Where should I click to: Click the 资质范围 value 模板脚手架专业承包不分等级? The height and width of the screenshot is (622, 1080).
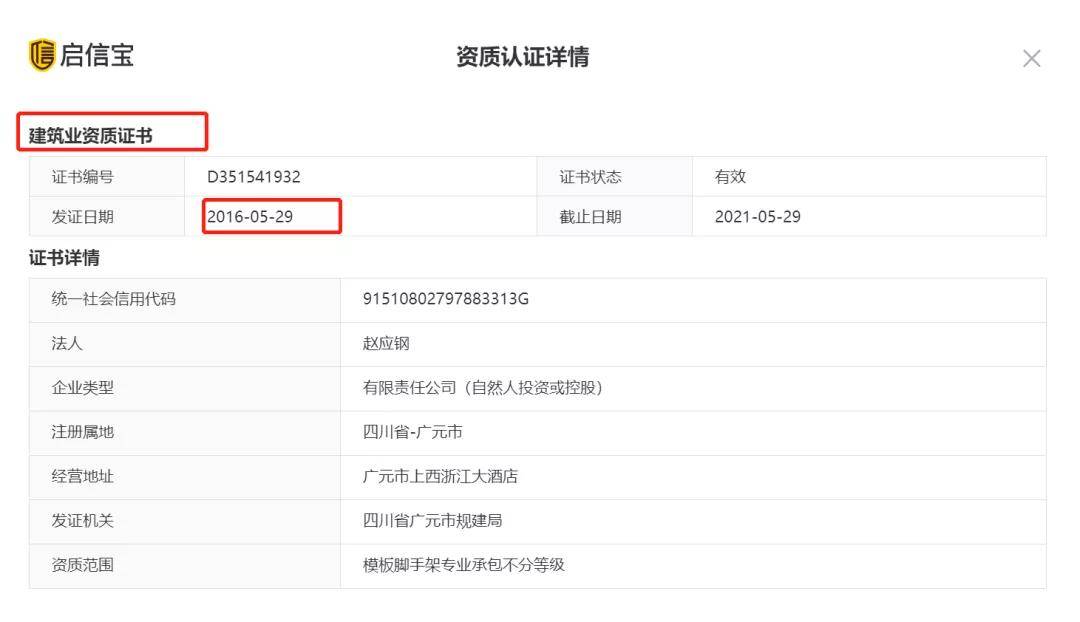click(x=463, y=565)
